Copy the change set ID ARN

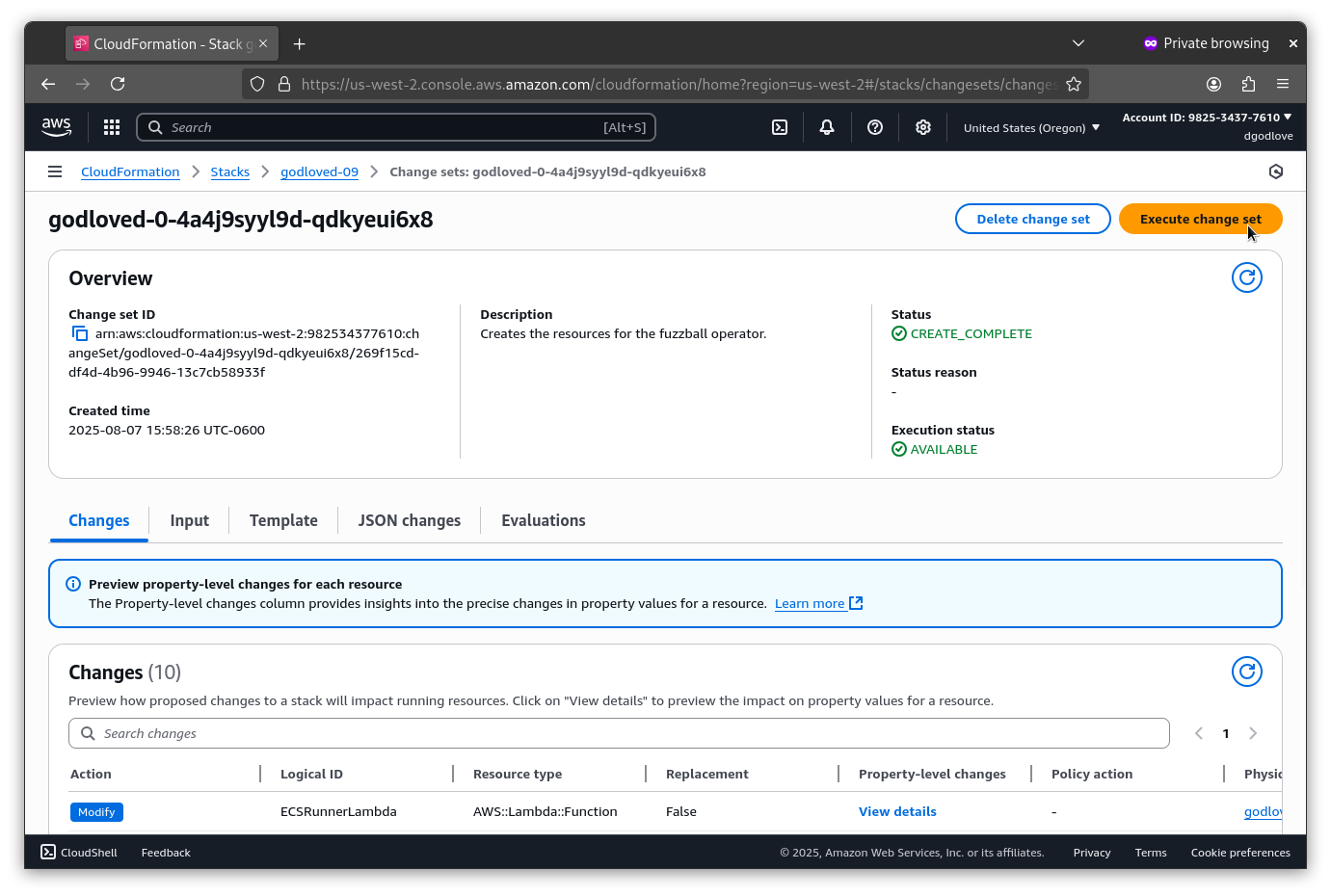coord(80,334)
